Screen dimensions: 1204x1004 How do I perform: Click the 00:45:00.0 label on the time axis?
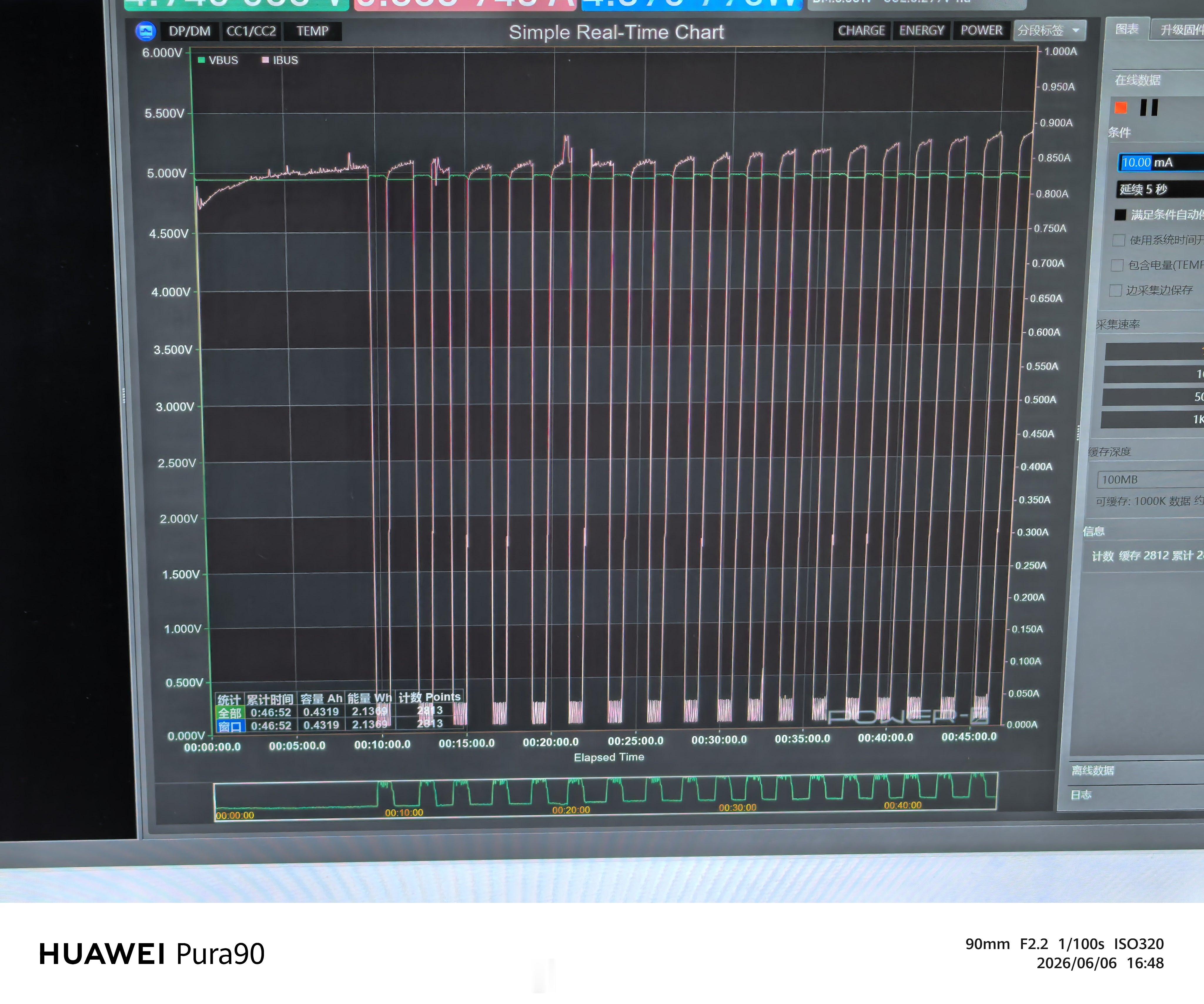[969, 737]
